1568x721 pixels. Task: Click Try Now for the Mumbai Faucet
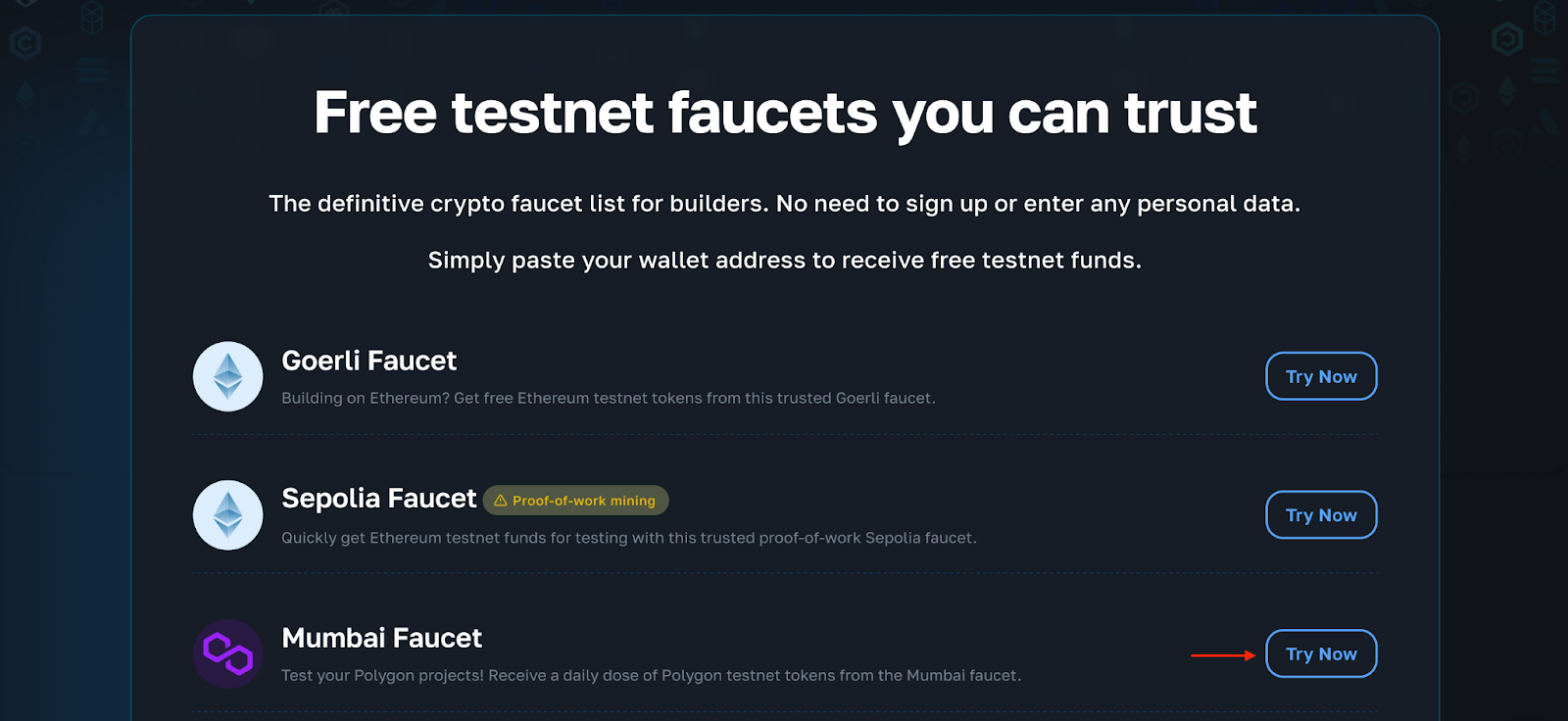[1321, 653]
